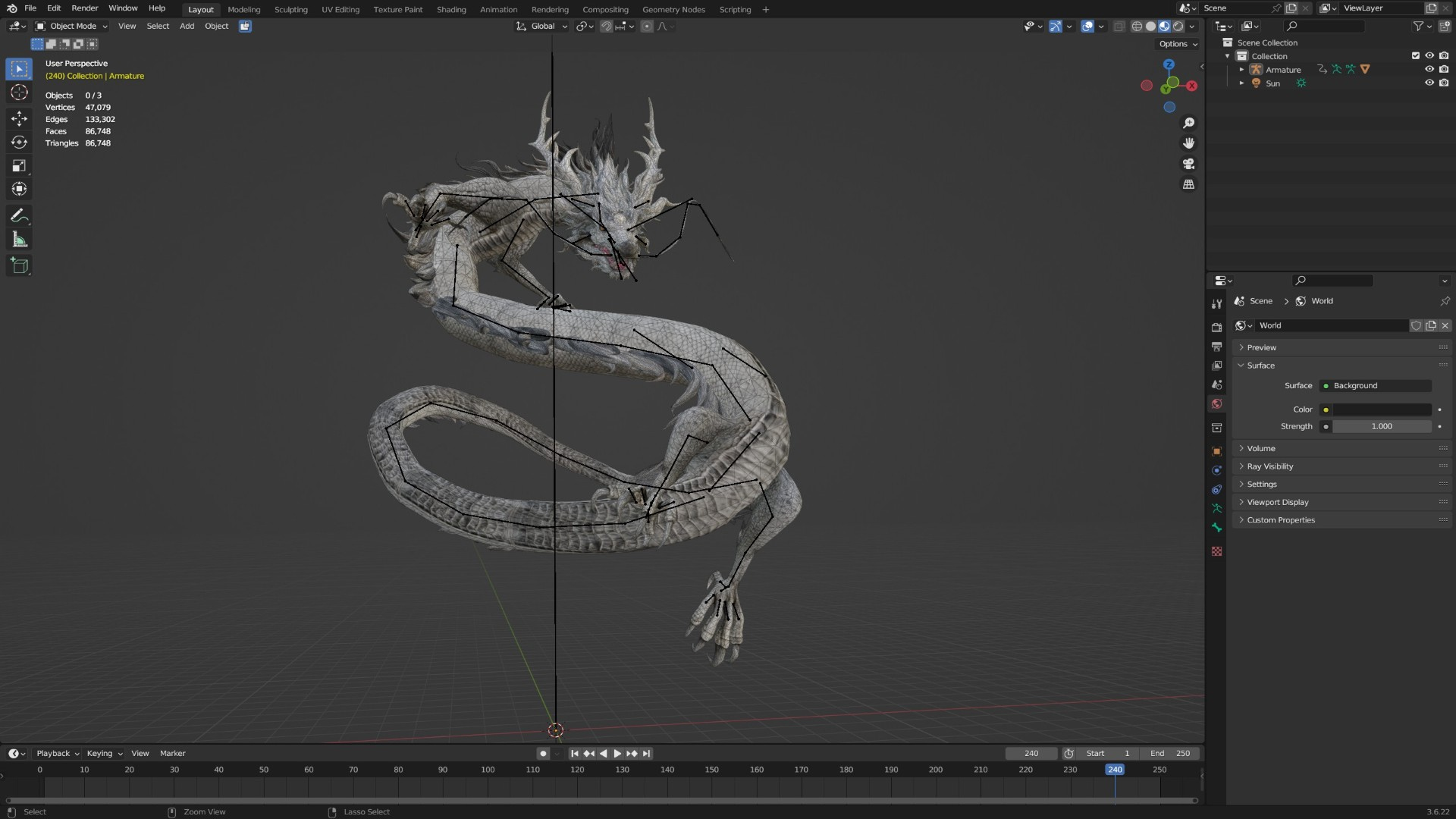This screenshot has height=819, width=1456.
Task: Open the Collection properties tab
Action: tap(1216, 428)
